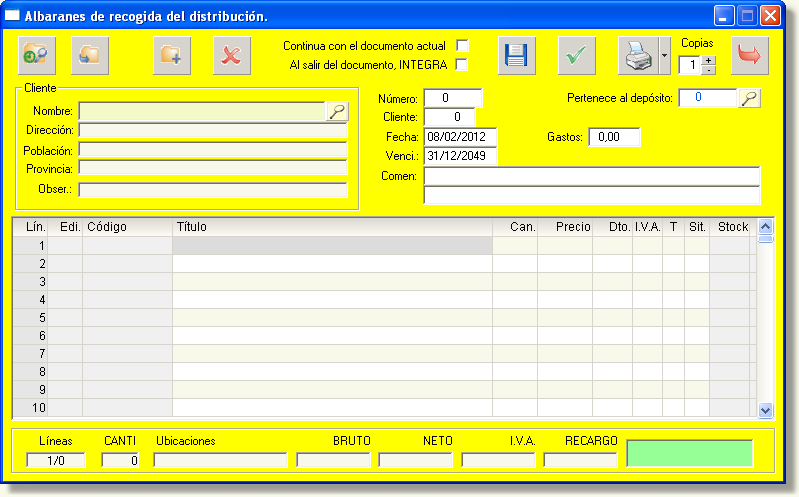Focus 'Pertenece al depósito' field
The height and width of the screenshot is (497, 799).
(x=708, y=98)
